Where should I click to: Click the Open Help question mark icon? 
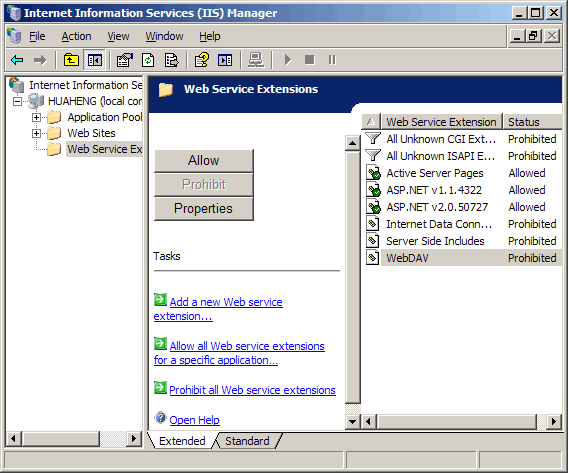point(160,418)
